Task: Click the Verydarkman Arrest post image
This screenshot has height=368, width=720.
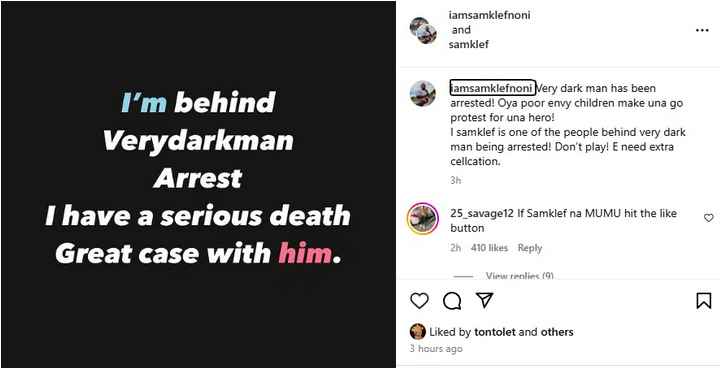Action: click(x=198, y=184)
